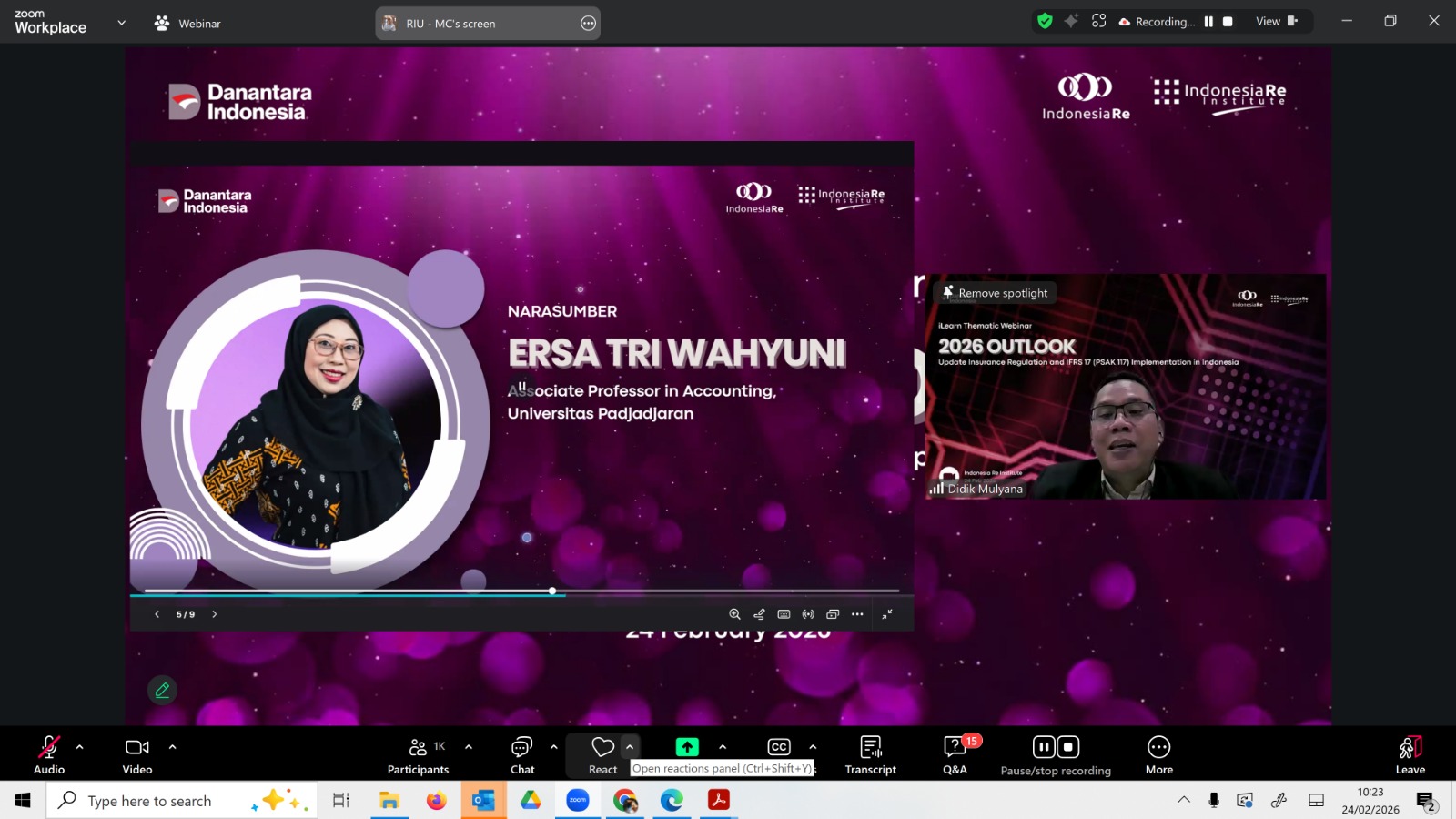Expand video options arrow next to Video
This screenshot has height=819, width=1456.
(172, 747)
